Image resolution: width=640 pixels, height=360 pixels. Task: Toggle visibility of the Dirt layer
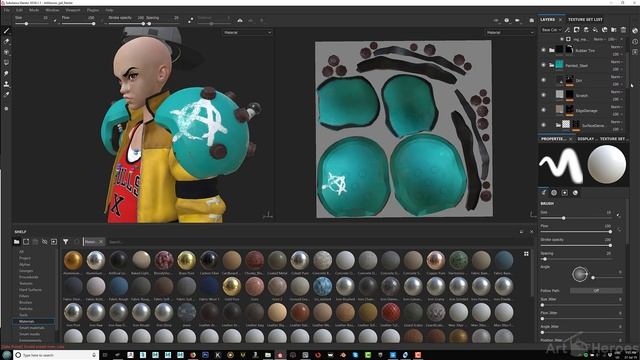click(x=543, y=80)
